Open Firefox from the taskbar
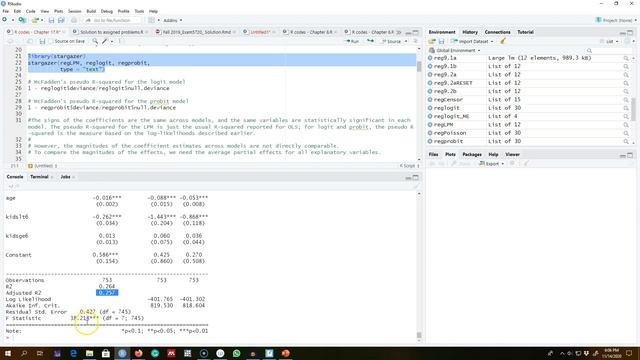The image size is (640, 360). 138,353
